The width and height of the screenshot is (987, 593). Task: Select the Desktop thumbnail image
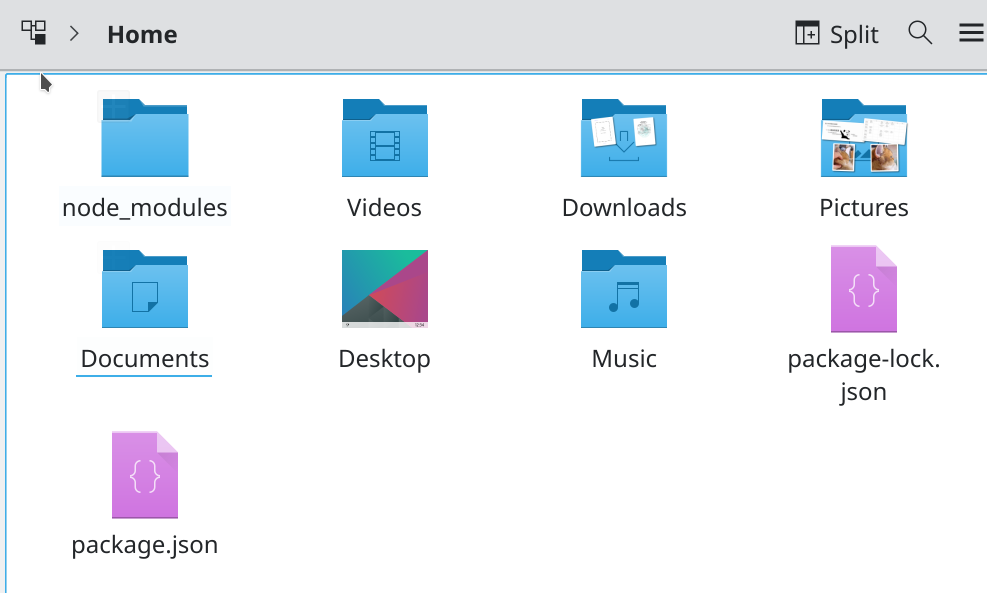pos(384,289)
